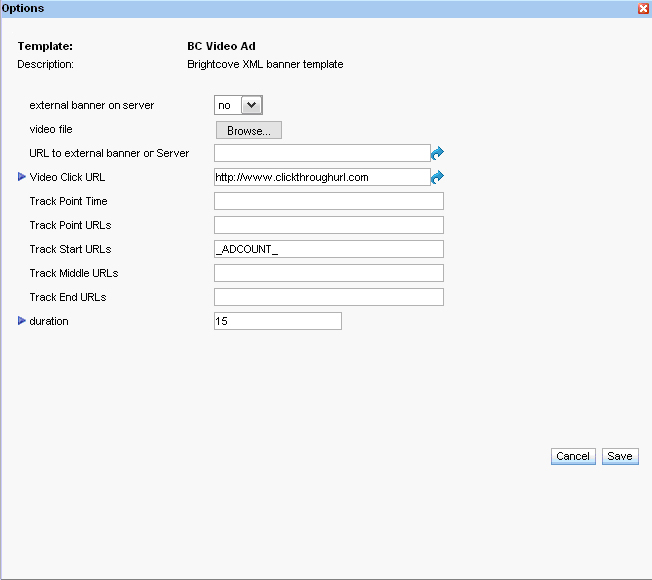The width and height of the screenshot is (652, 580).
Task: Focus the duration field showing 15
Action: (278, 321)
